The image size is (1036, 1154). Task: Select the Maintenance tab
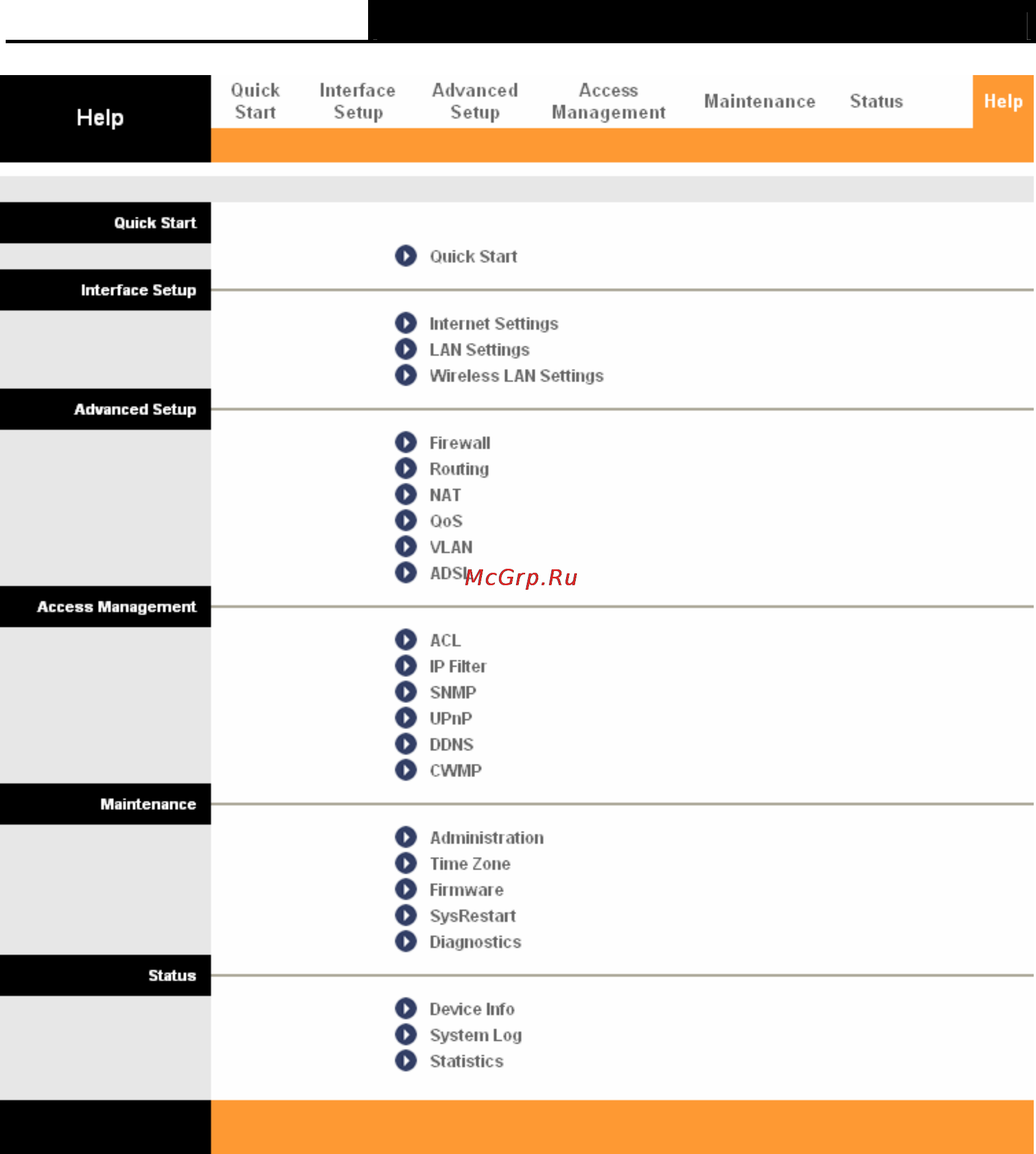pos(761,101)
